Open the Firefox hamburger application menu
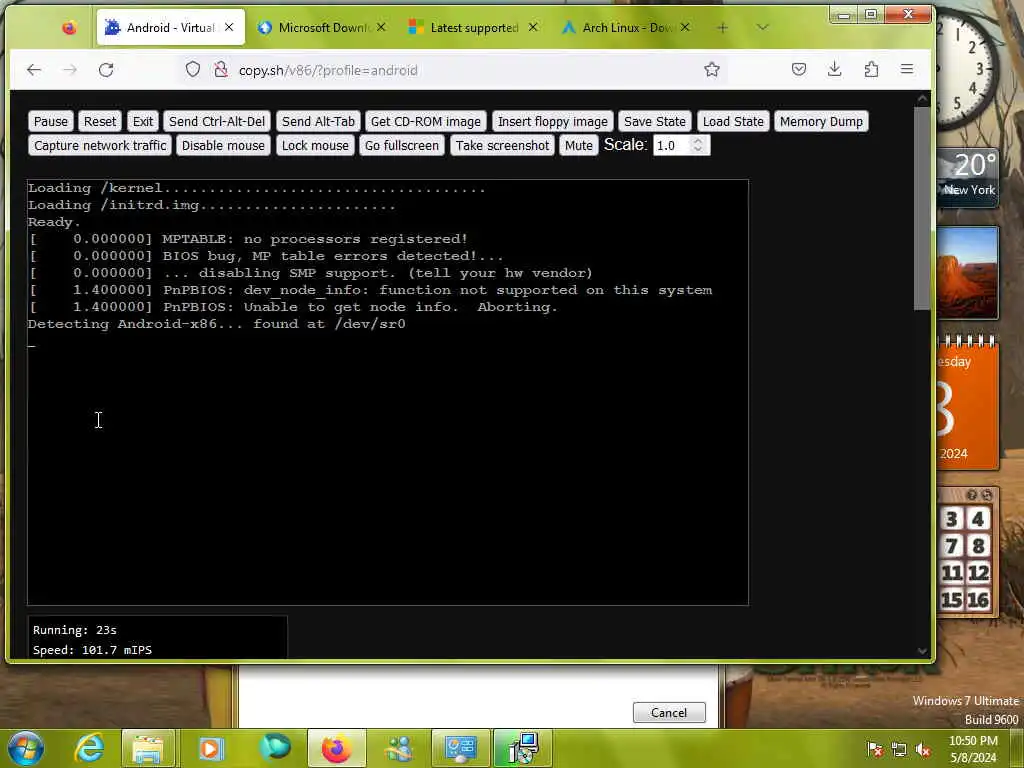 tap(906, 69)
